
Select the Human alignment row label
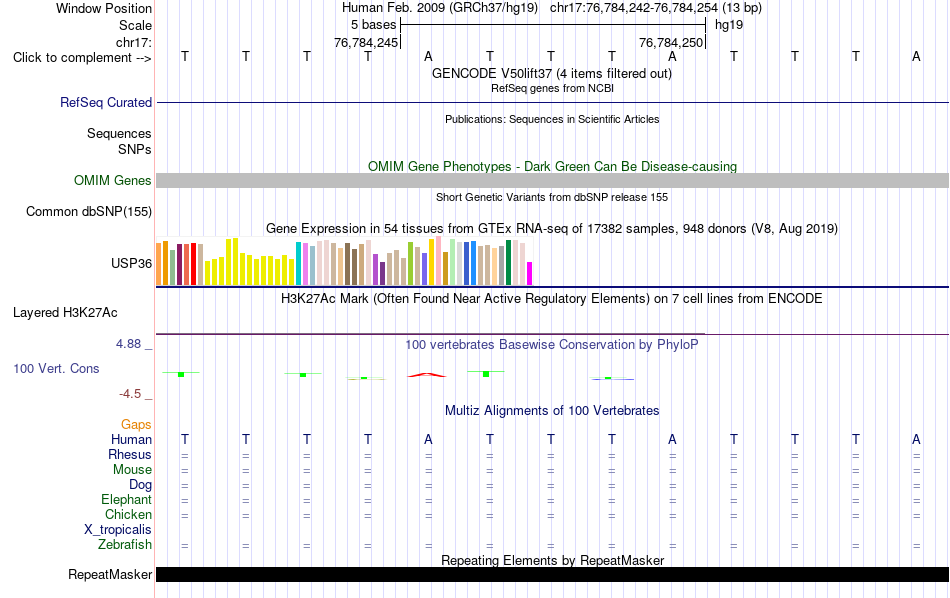[x=131, y=440]
